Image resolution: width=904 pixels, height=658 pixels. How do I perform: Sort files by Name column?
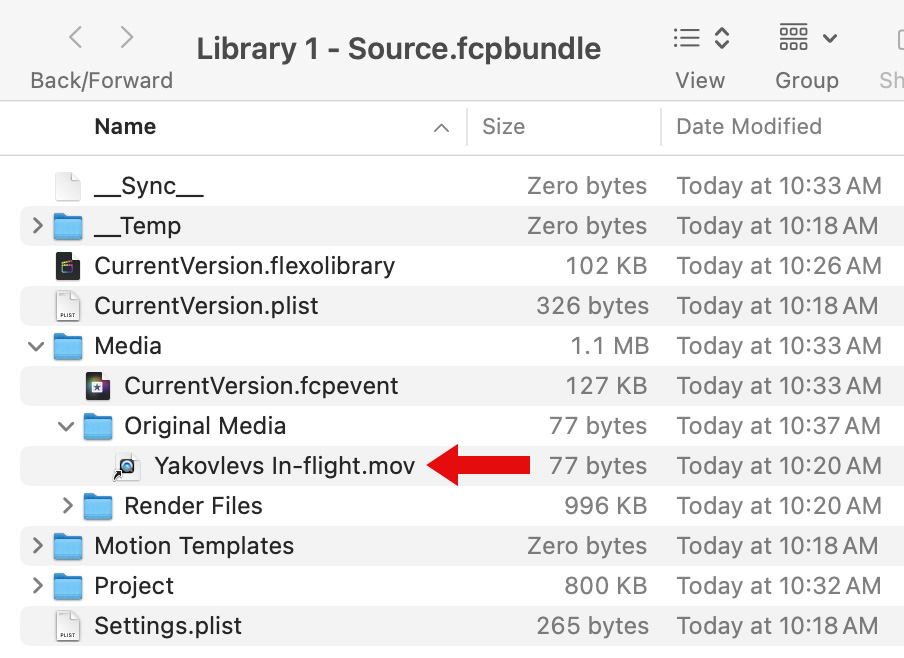pos(125,127)
